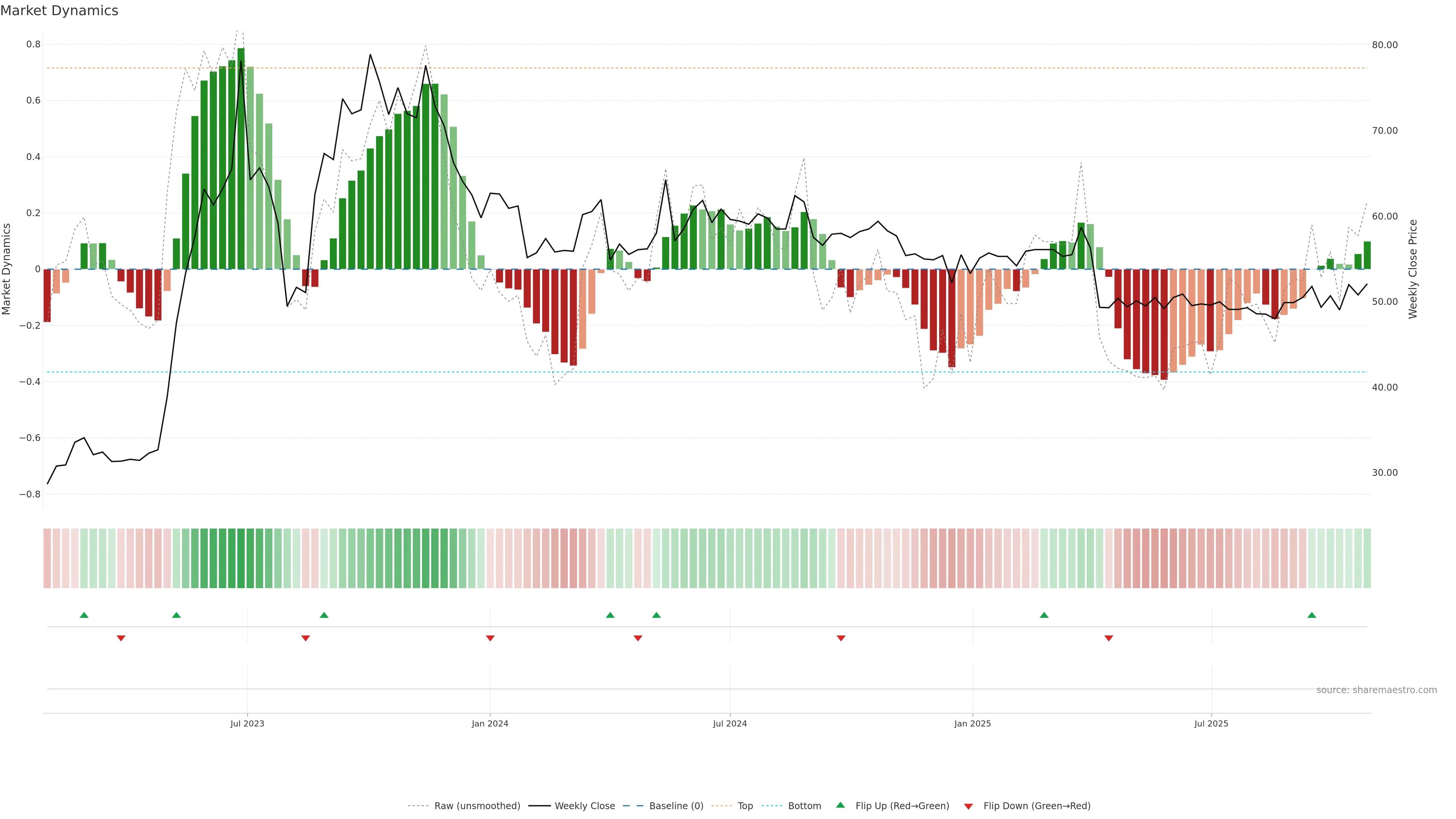The image size is (1456, 819).
Task: Toggle the Weekly Close legend entry
Action: pyautogui.click(x=584, y=806)
